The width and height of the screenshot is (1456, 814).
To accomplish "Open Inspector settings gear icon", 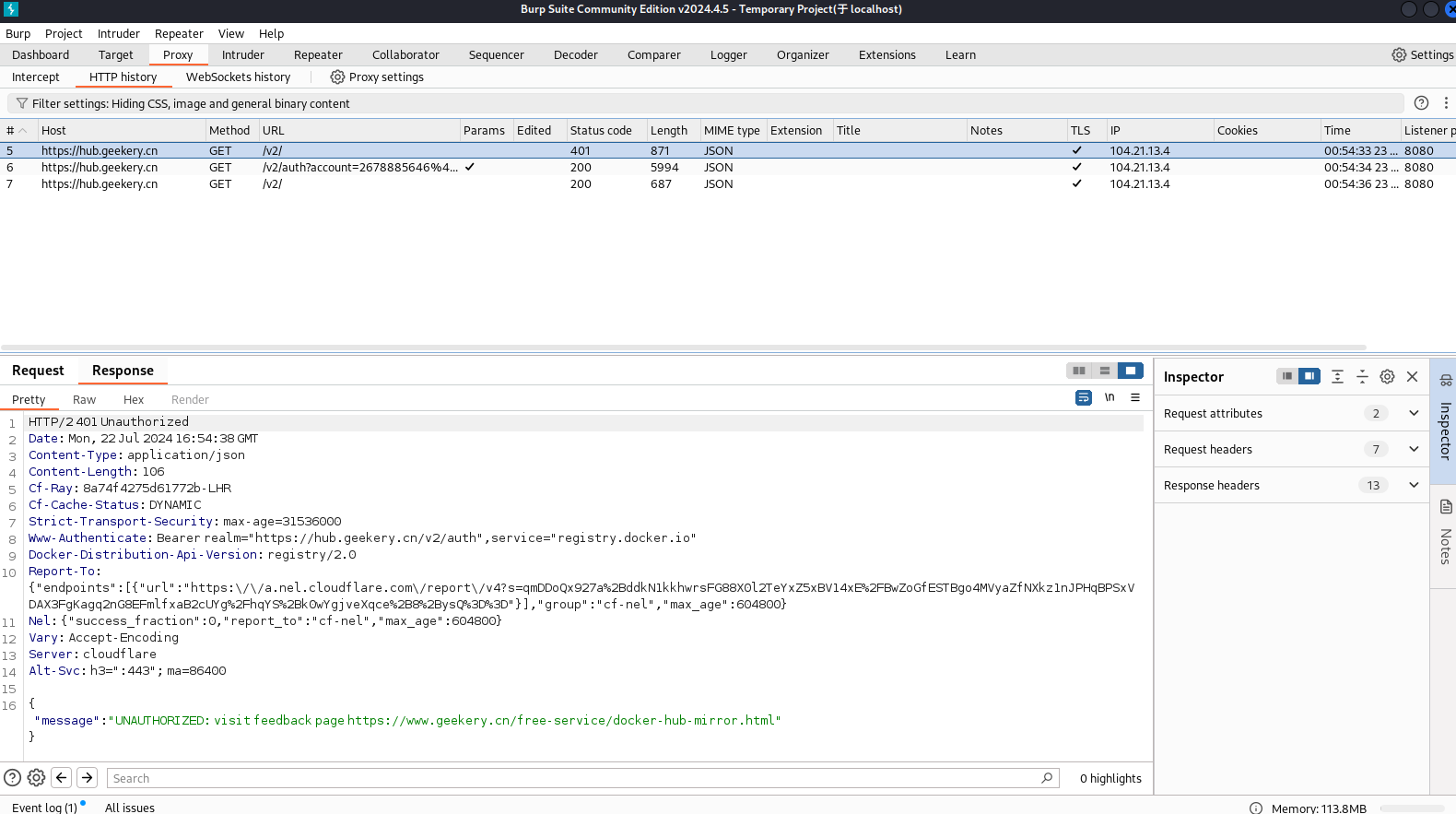I will click(x=1387, y=376).
